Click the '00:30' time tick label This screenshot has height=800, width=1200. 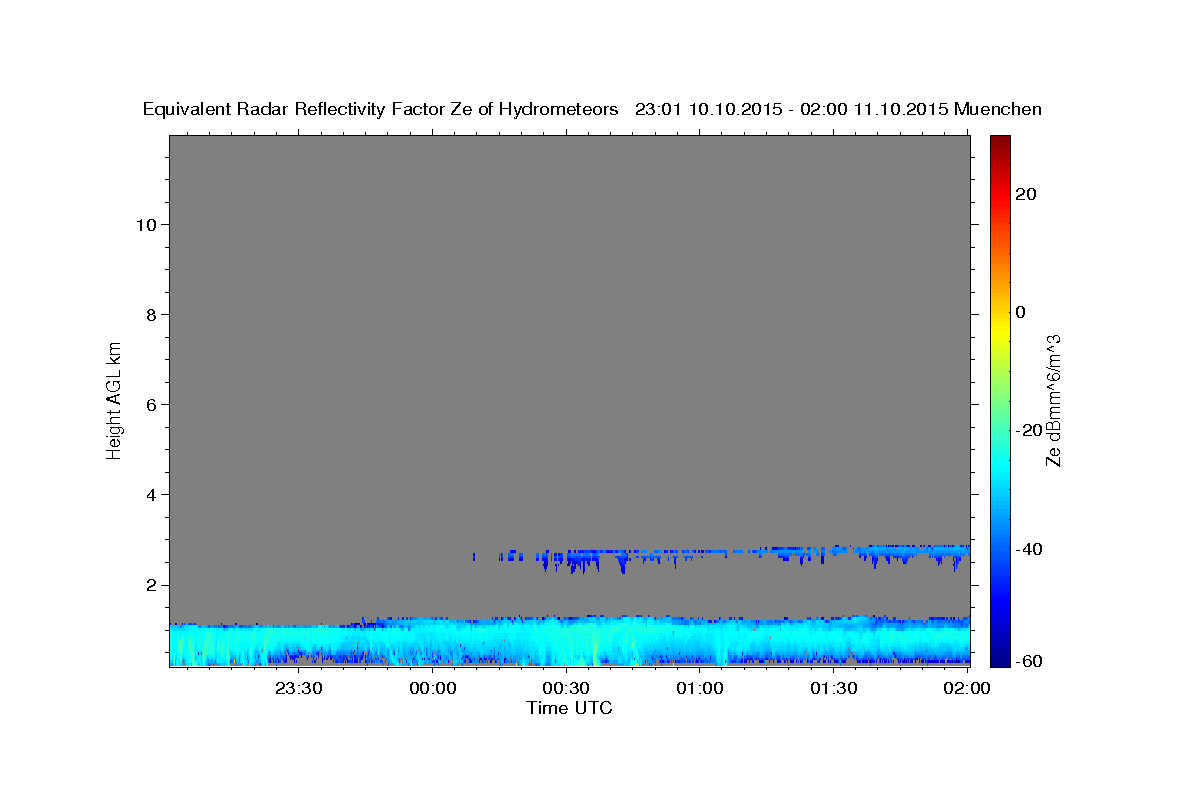pos(566,688)
